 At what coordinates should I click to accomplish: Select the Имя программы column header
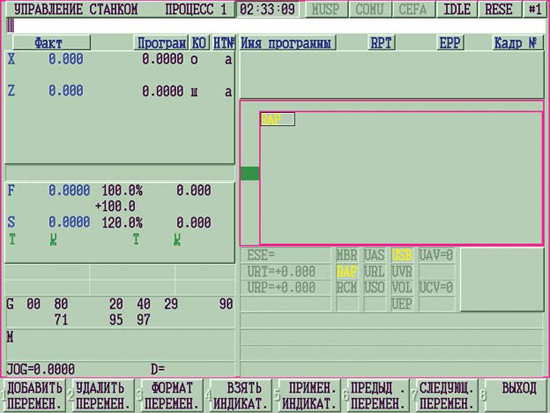click(287, 43)
